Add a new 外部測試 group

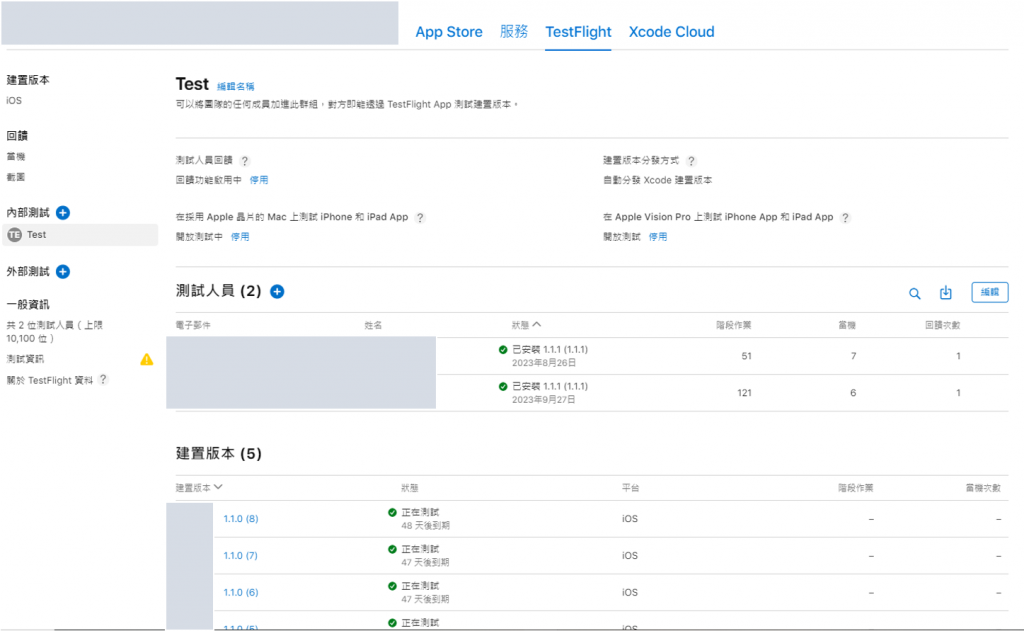63,271
